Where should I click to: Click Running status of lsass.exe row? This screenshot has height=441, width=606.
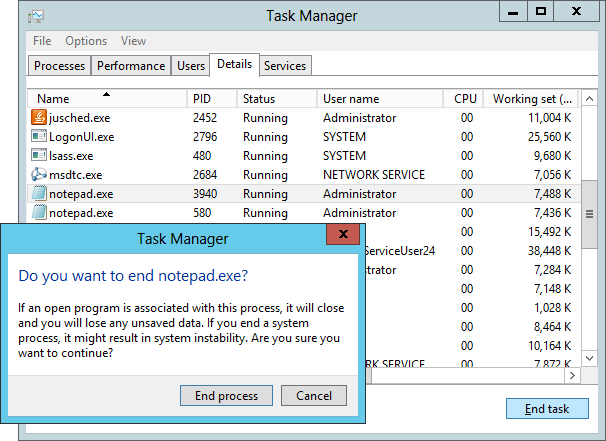(265, 156)
